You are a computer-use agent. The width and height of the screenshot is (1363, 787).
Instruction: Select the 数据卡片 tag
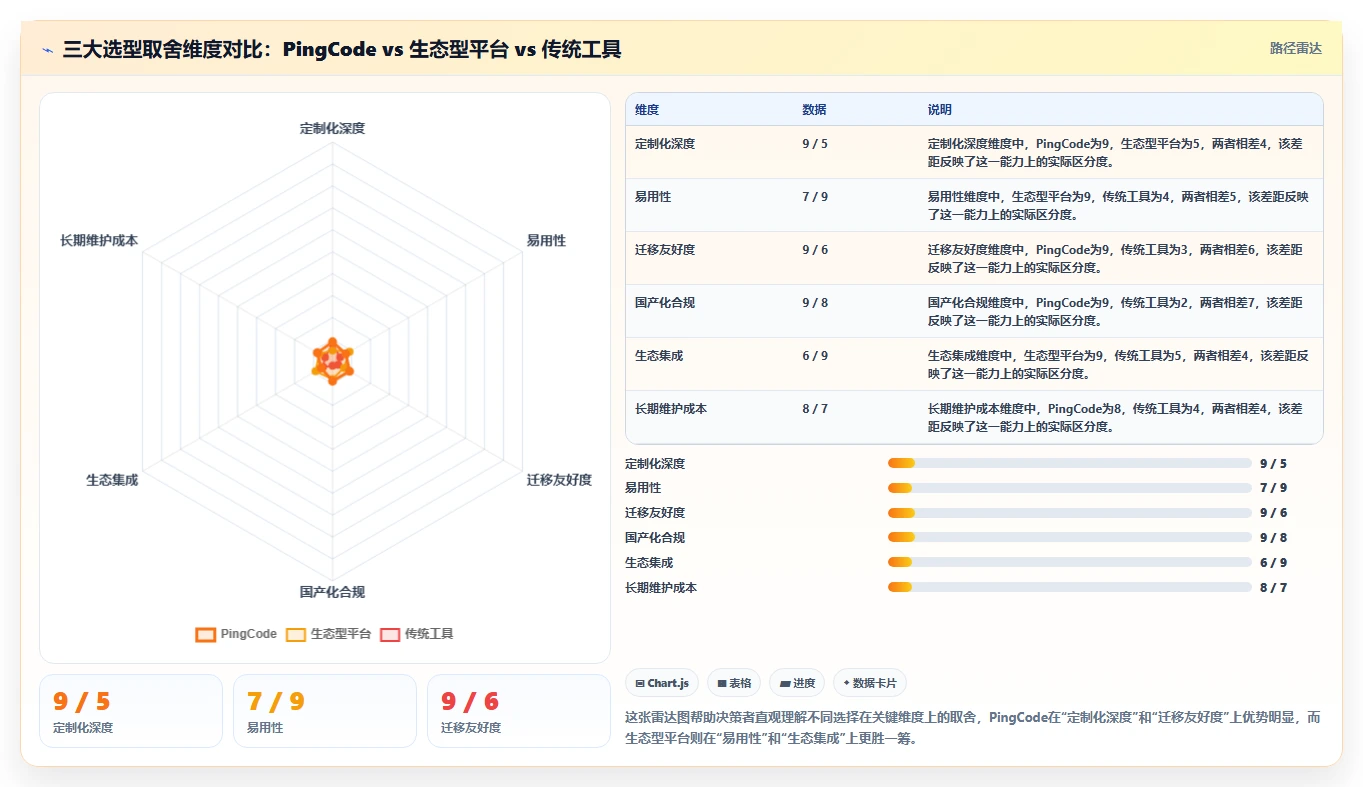[870, 683]
